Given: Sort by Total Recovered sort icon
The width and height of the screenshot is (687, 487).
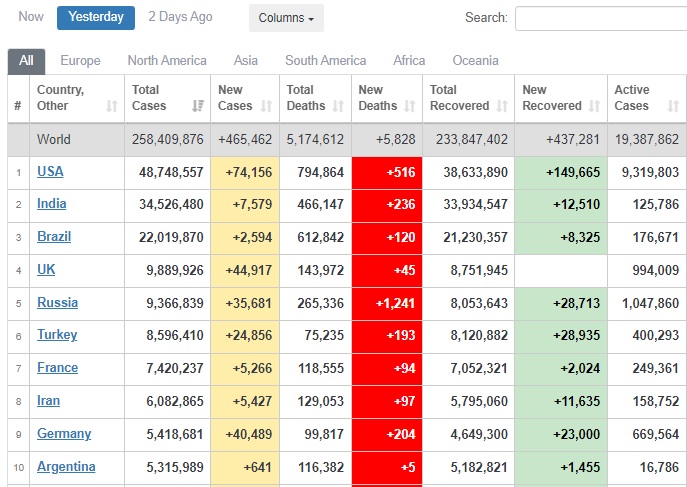Looking at the screenshot, I should pyautogui.click(x=502, y=106).
